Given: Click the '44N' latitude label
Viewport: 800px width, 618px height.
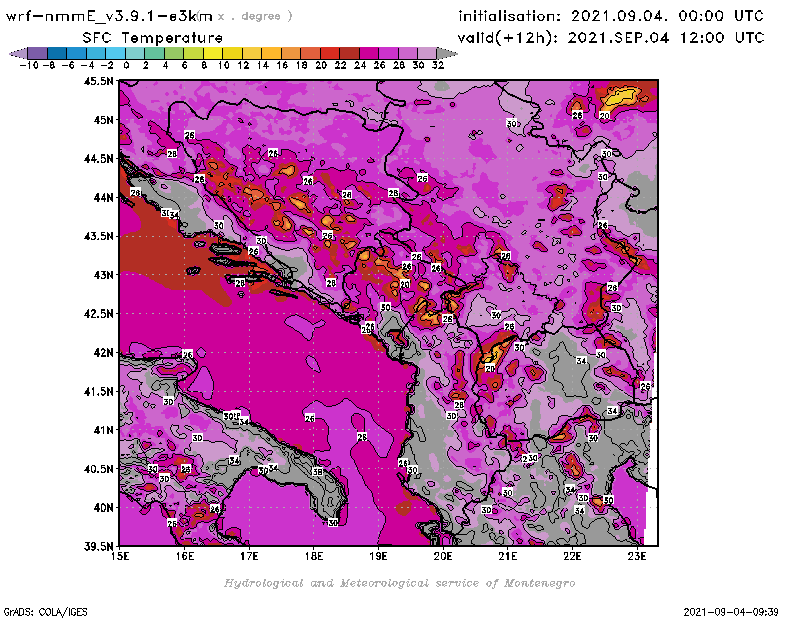Looking at the screenshot, I should tap(103, 197).
